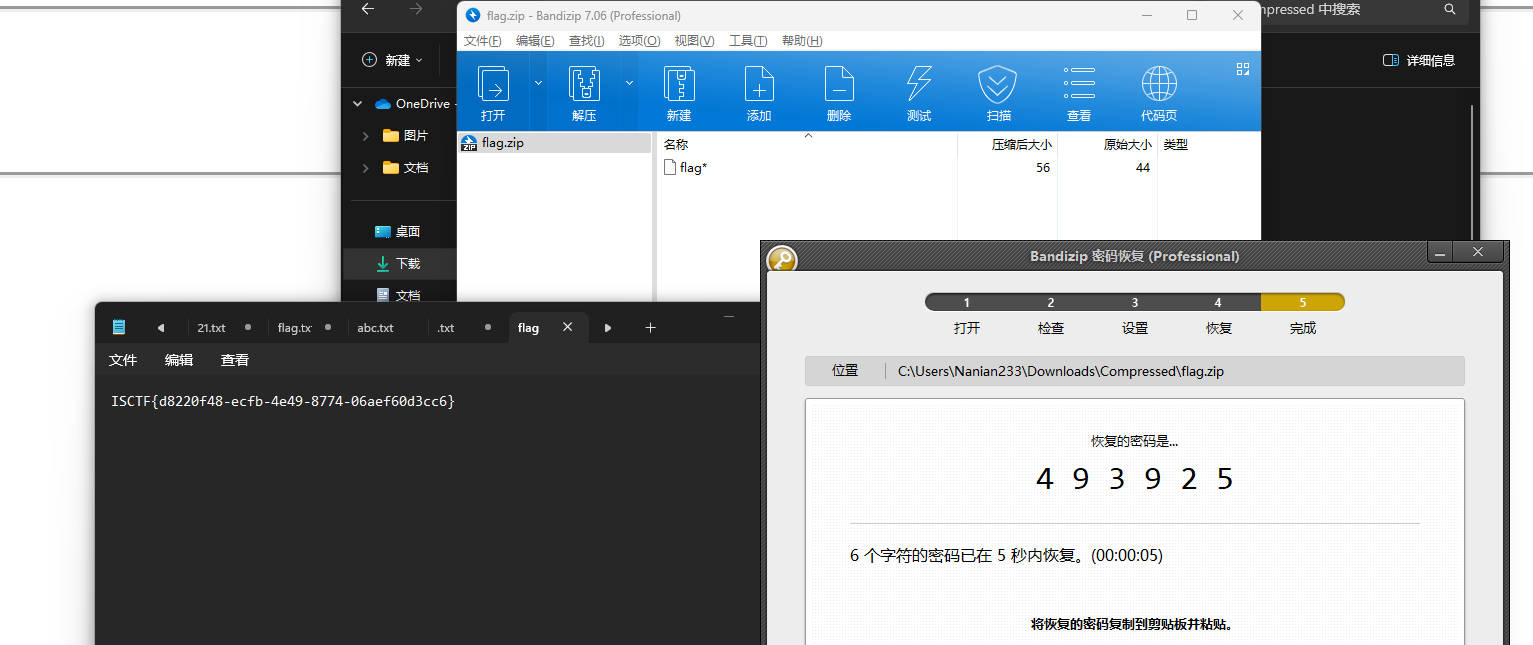Click the grid layout icon in Bandizip toolbar
1533x645 pixels.
pos(1243,69)
